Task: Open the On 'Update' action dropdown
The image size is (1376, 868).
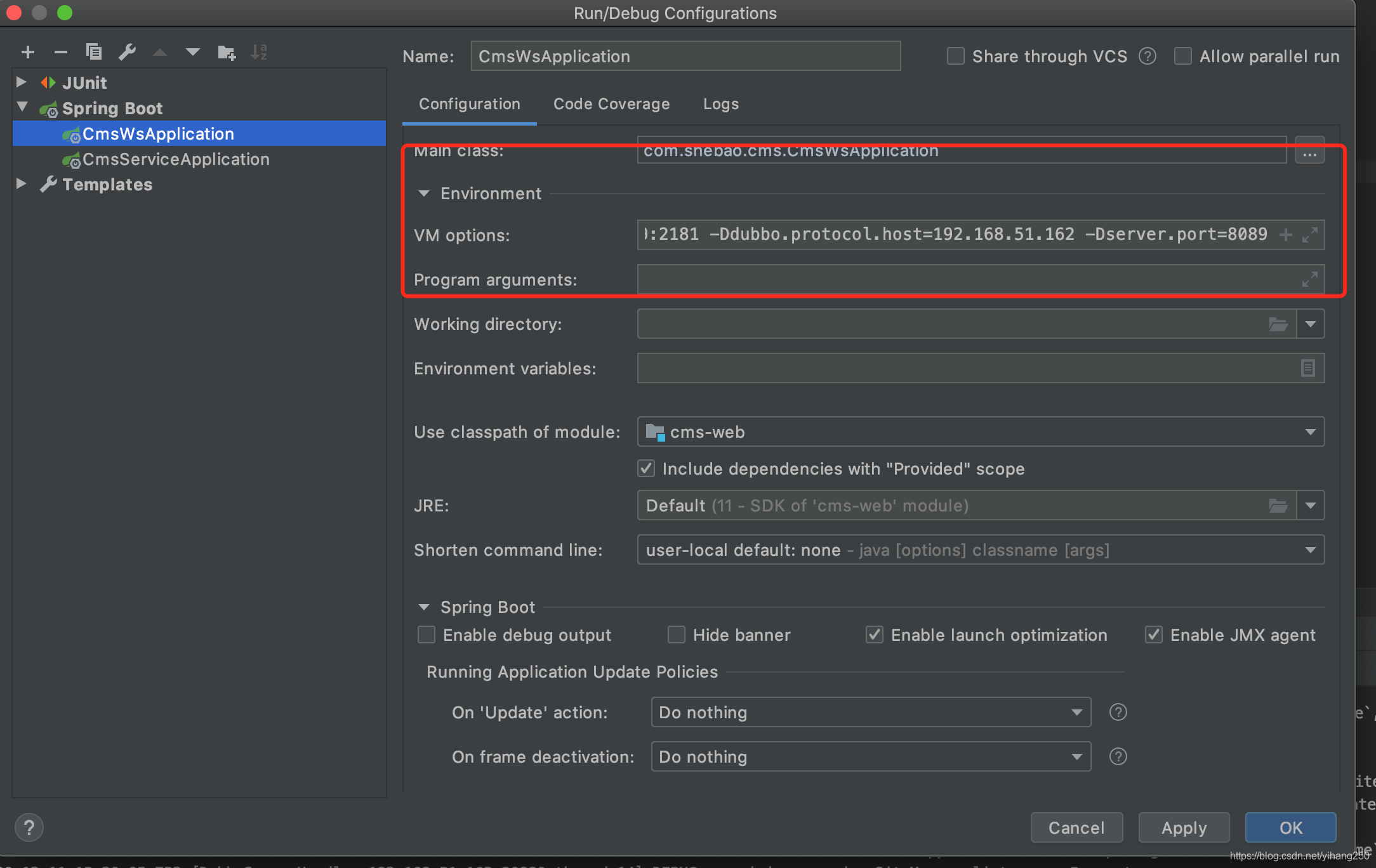Action: click(1076, 712)
